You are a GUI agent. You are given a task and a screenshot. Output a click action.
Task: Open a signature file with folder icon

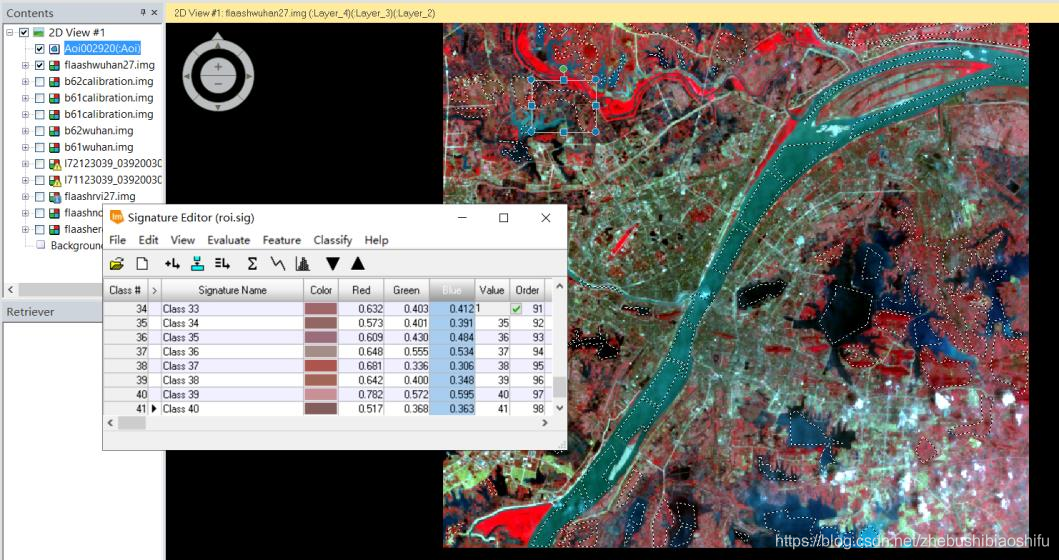coord(117,264)
